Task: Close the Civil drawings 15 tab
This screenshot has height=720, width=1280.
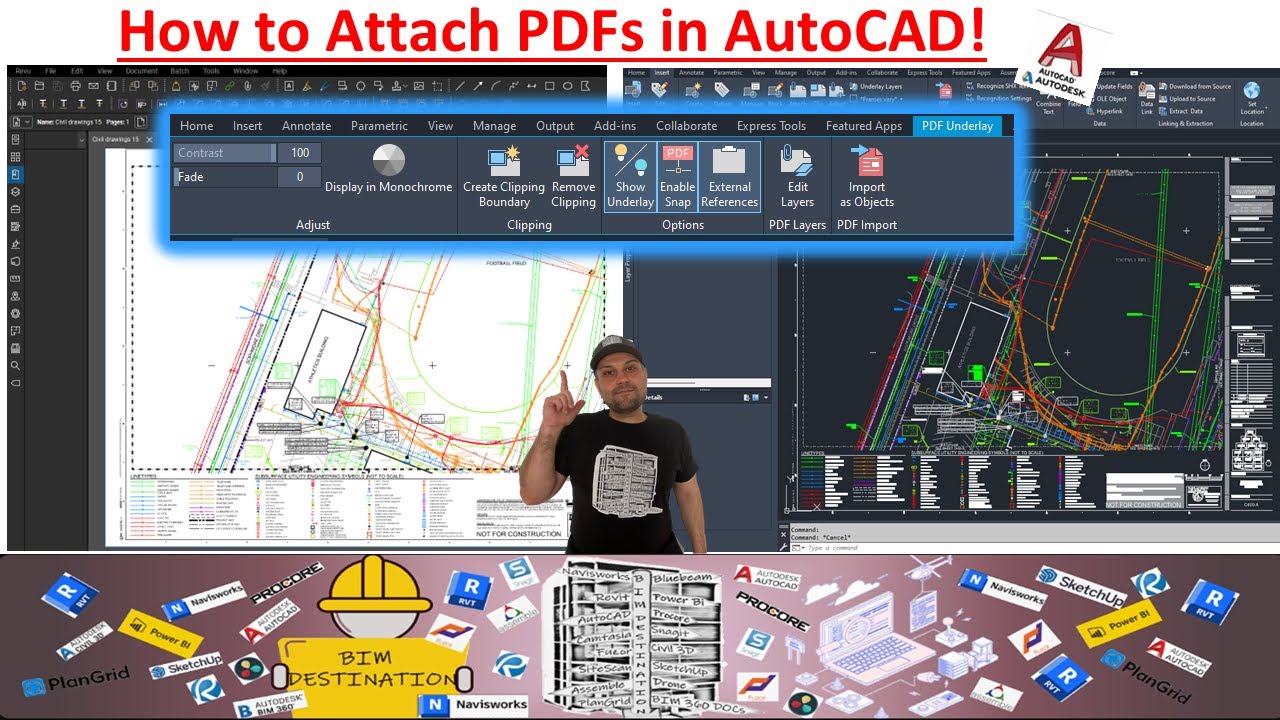Action: tap(149, 140)
